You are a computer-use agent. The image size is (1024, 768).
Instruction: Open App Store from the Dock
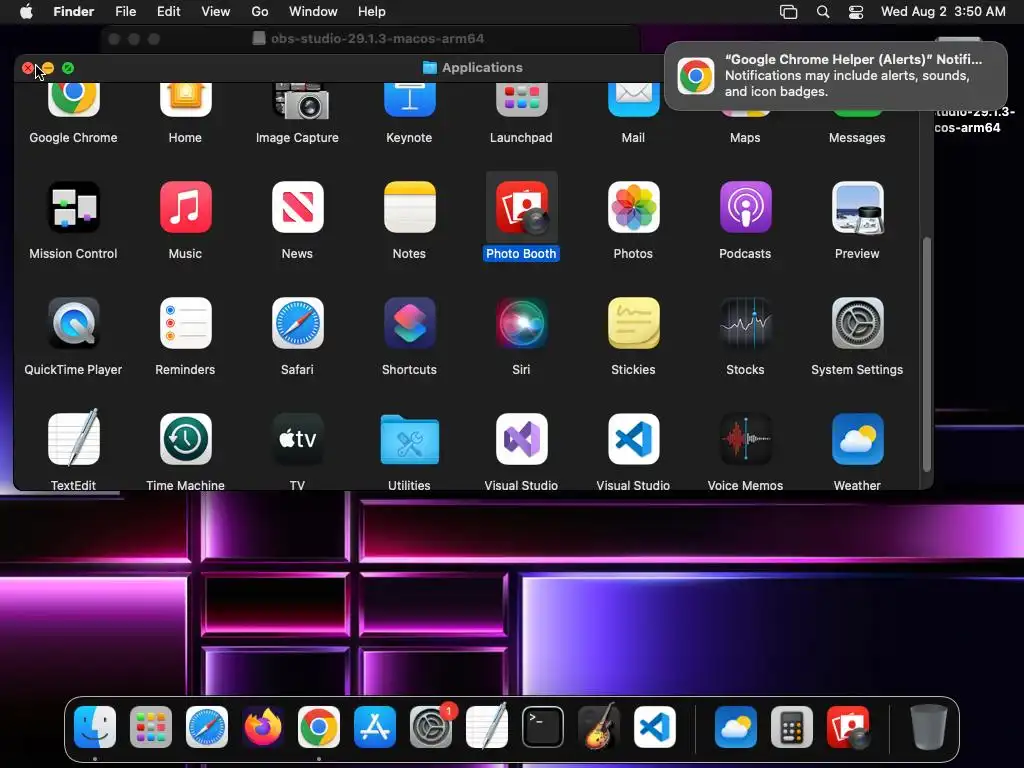pos(375,727)
